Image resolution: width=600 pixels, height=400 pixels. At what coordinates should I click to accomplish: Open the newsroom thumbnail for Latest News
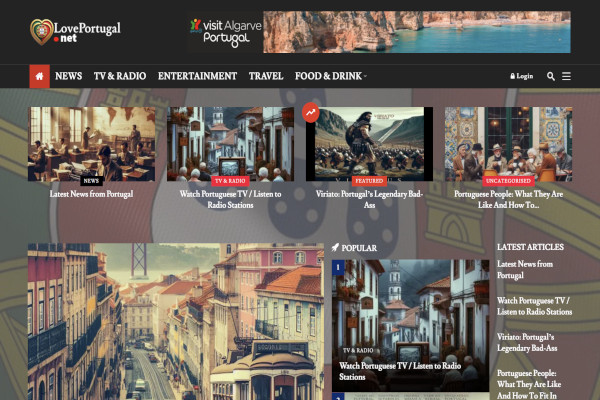click(91, 143)
